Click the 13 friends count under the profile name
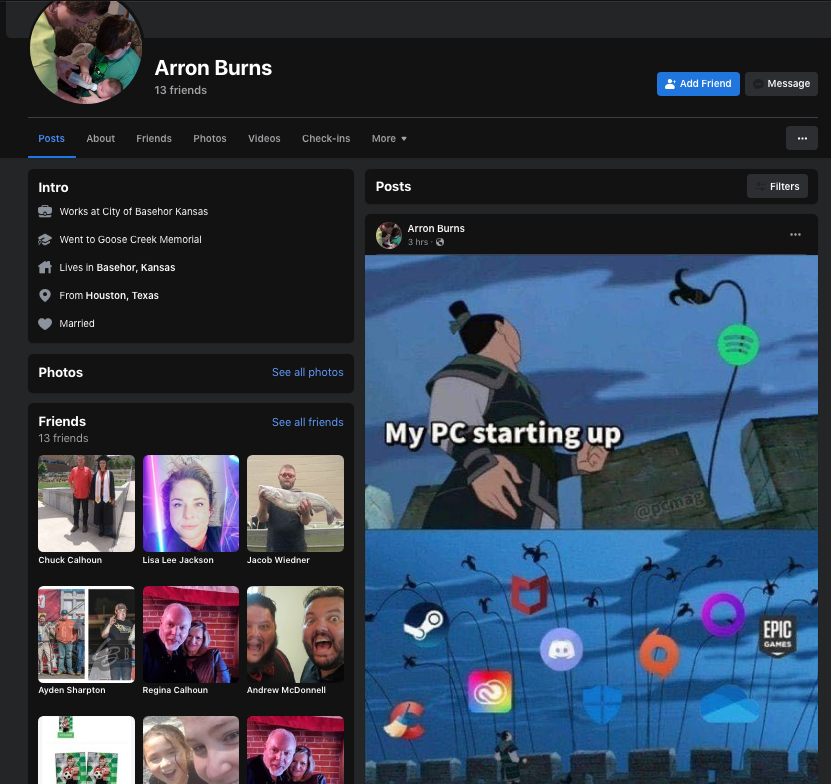The width and height of the screenshot is (831, 784). [x=181, y=91]
